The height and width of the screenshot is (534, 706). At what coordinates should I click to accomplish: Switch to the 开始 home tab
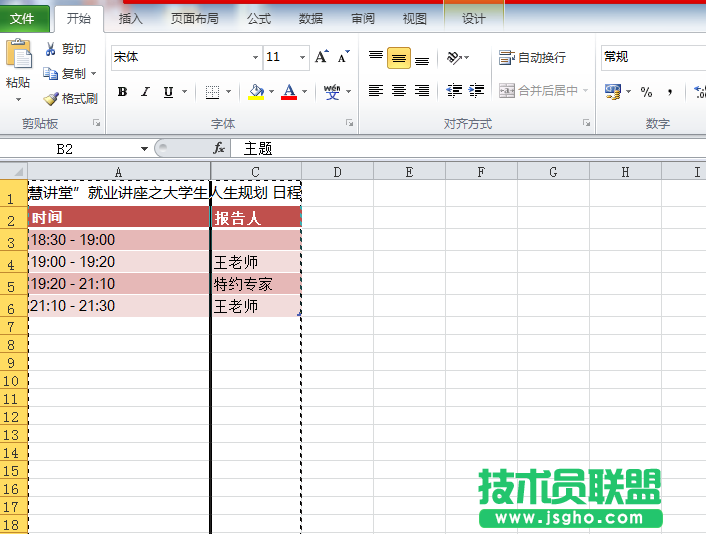pyautogui.click(x=79, y=18)
